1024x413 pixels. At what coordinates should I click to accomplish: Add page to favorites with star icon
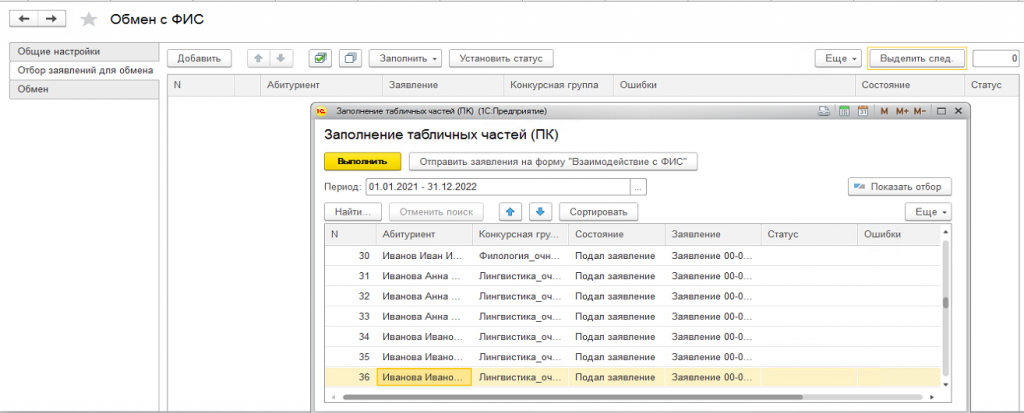pyautogui.click(x=88, y=20)
